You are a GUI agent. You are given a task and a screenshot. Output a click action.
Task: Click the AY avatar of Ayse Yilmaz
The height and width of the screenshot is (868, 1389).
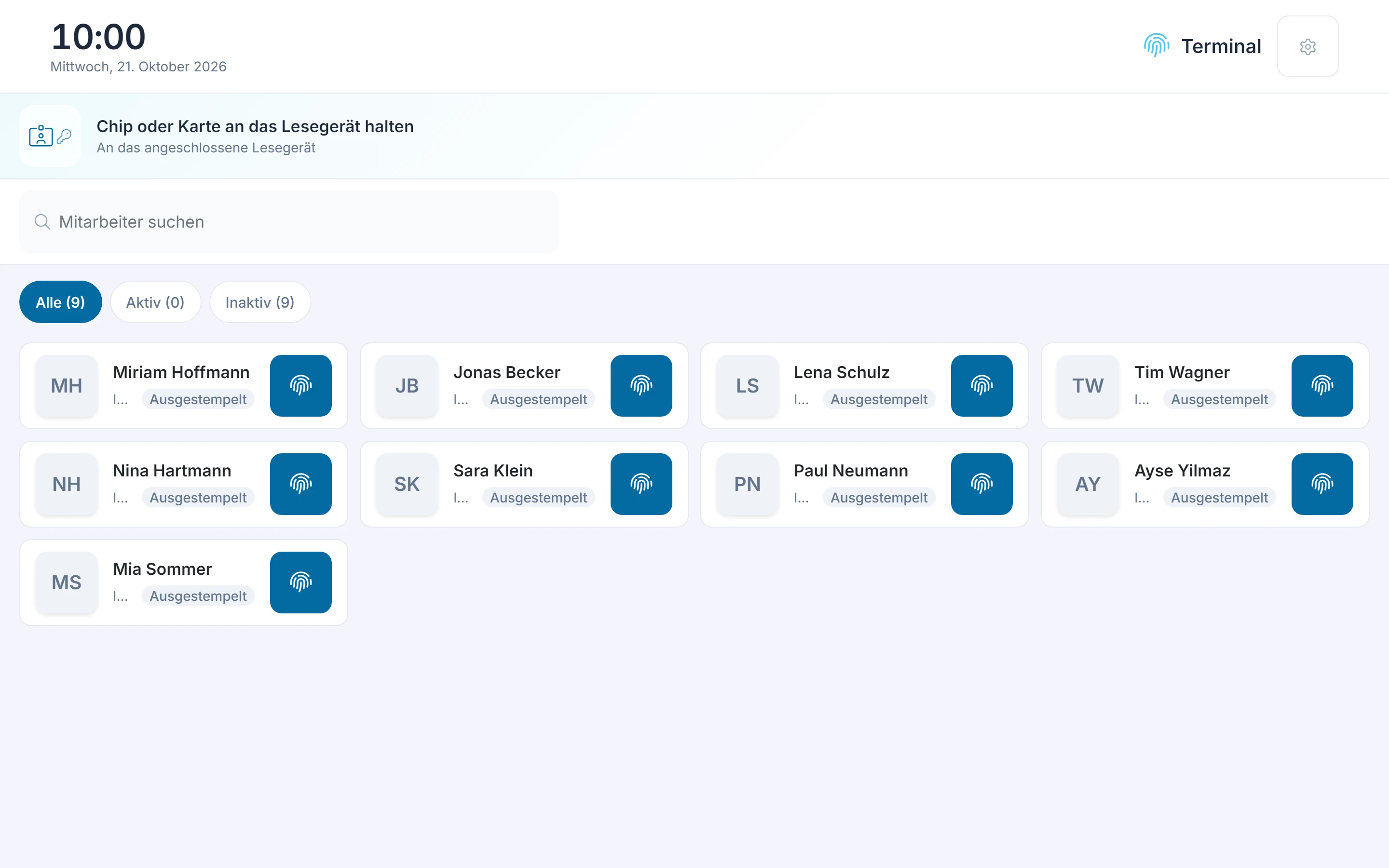point(1088,484)
